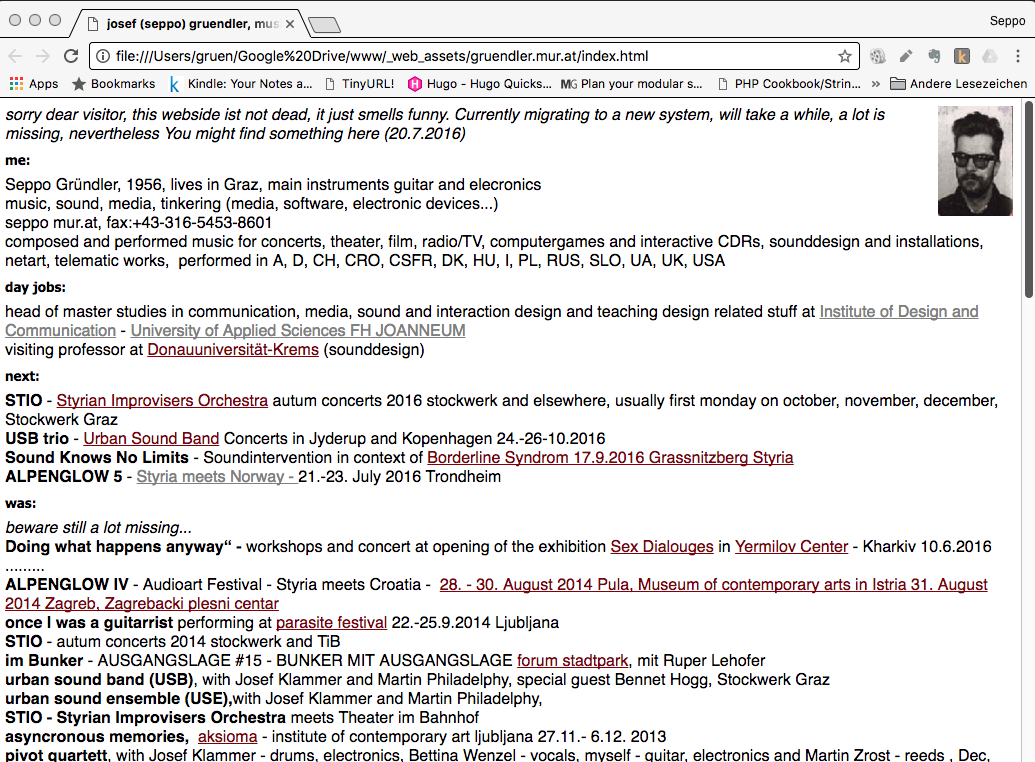Open the PHP Cookbook bookmark
The height and width of the screenshot is (762, 1035).
789,84
